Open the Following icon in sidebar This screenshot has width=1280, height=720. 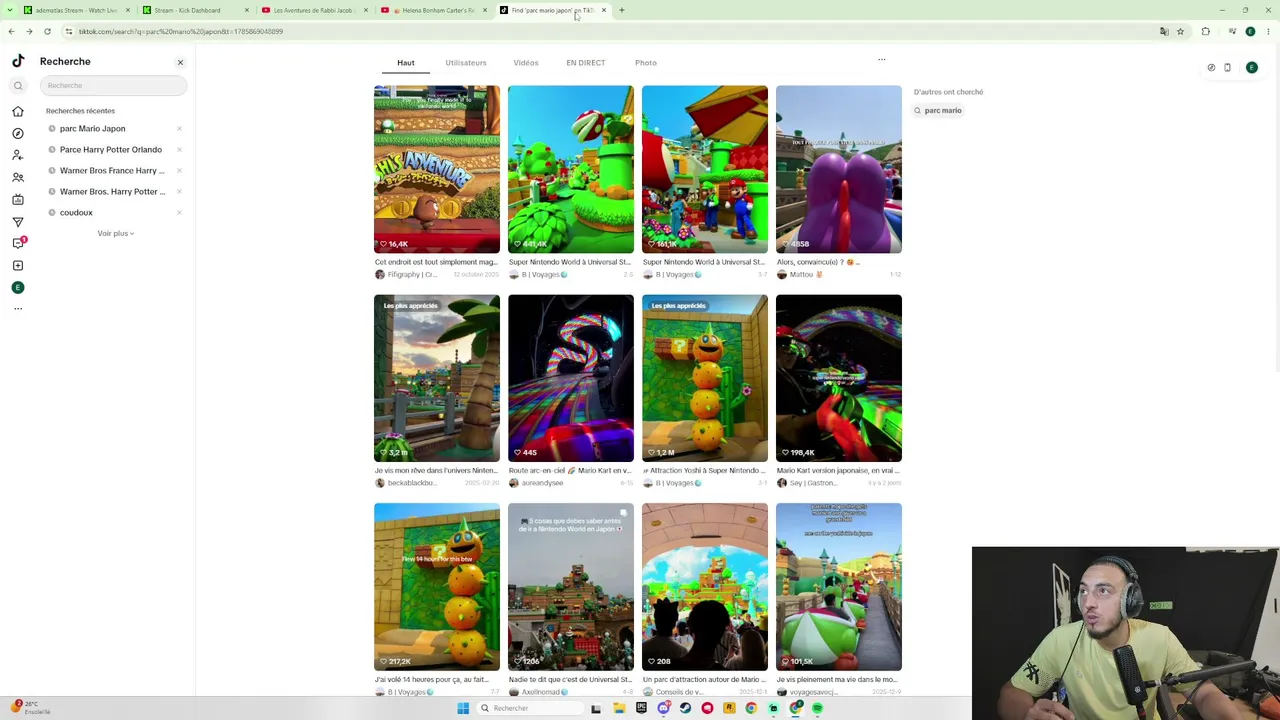(18, 155)
